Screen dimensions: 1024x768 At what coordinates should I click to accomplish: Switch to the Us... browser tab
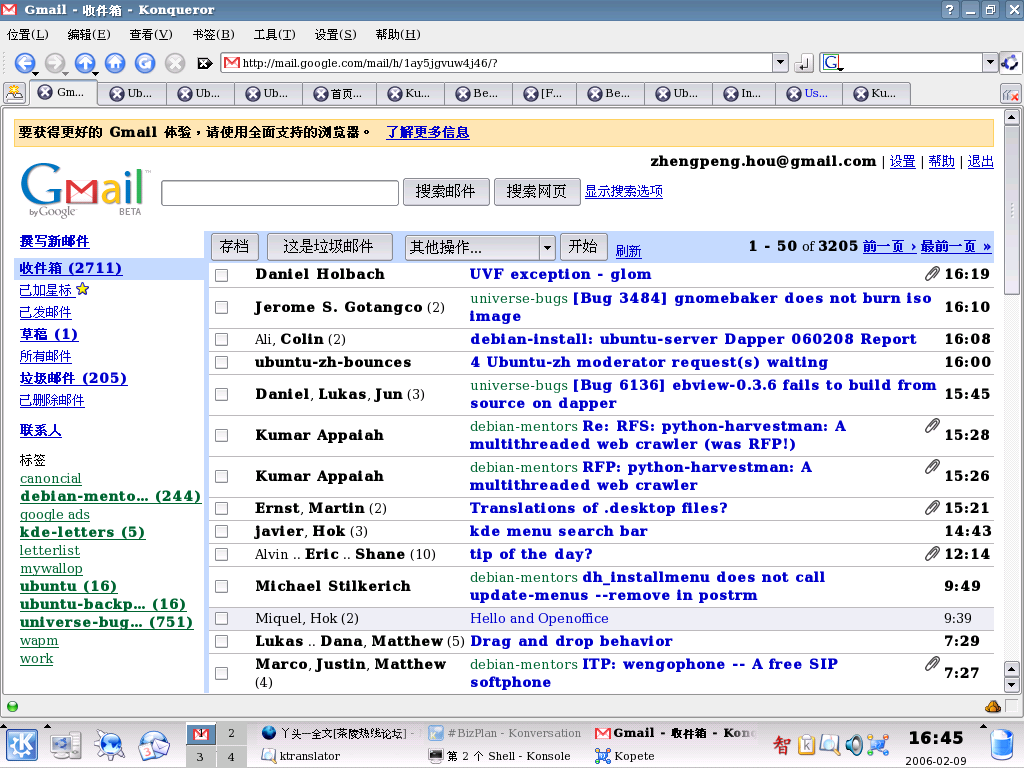click(808, 93)
